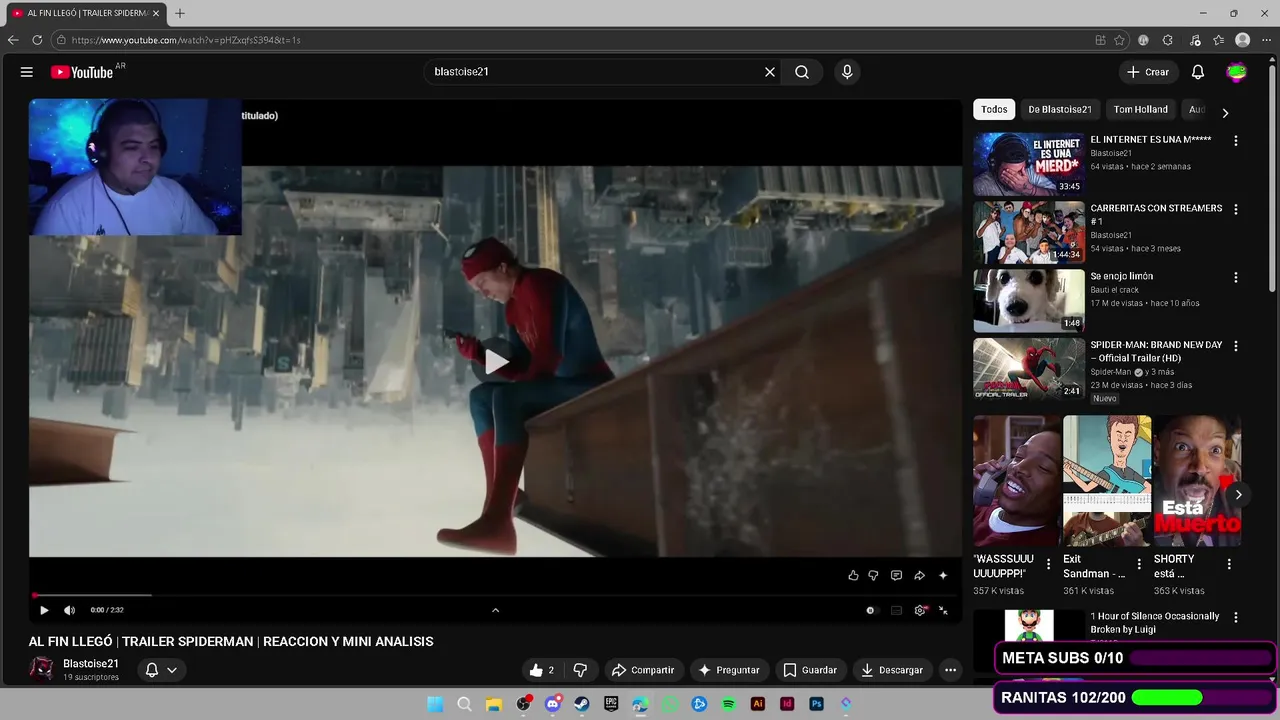
Task: Mute the video with the speaker icon
Action: (x=69, y=610)
